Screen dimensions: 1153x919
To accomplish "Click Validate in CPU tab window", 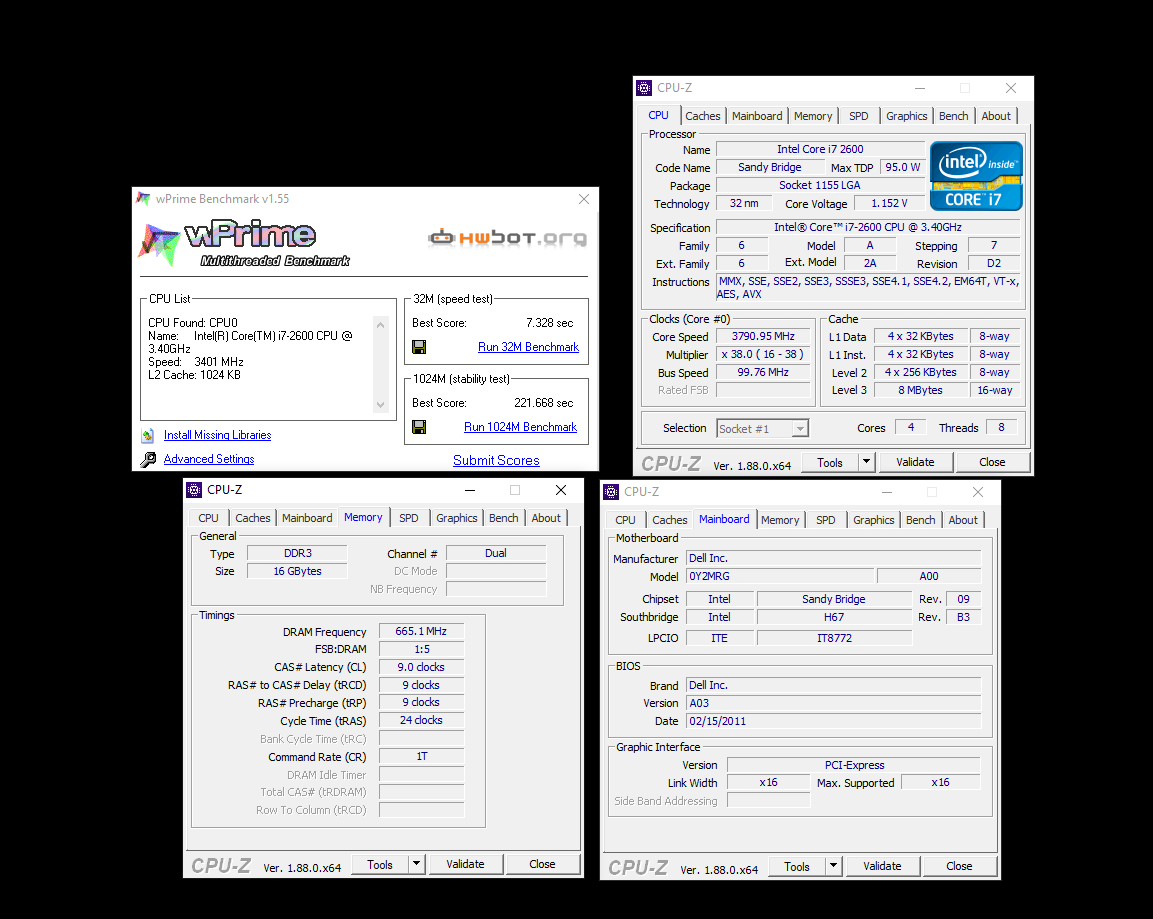I will coord(915,462).
